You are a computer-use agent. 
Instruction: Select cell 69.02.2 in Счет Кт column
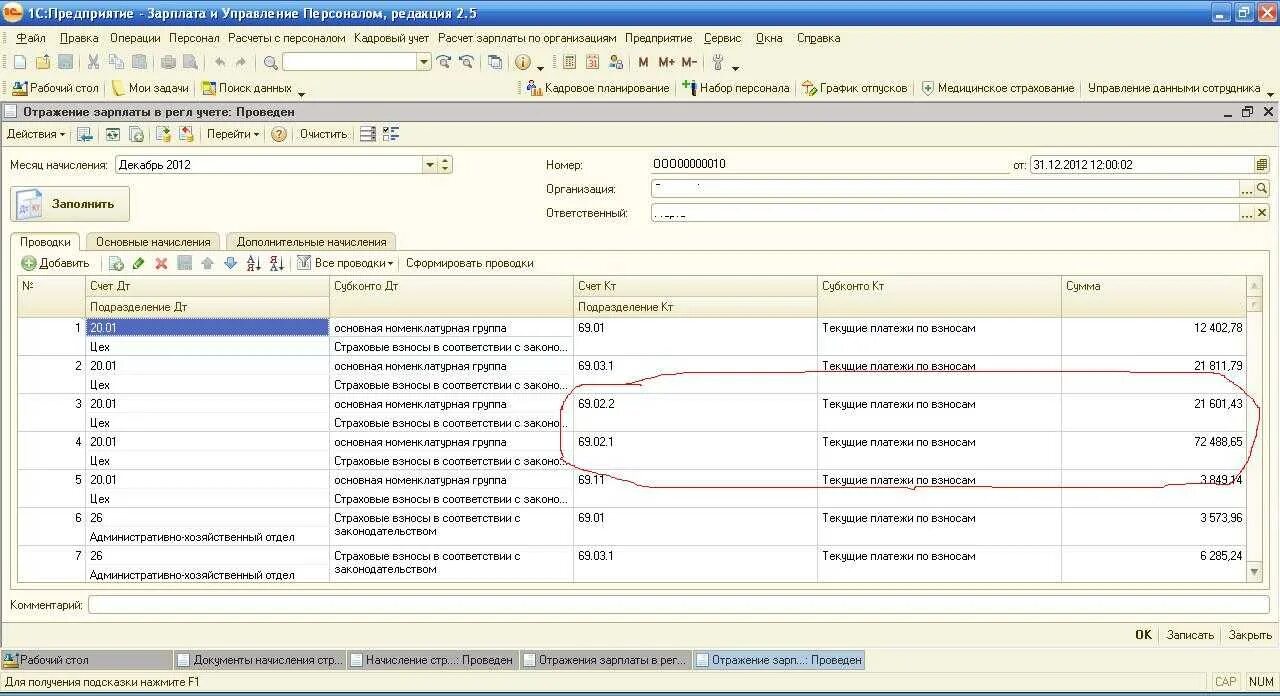coord(695,404)
